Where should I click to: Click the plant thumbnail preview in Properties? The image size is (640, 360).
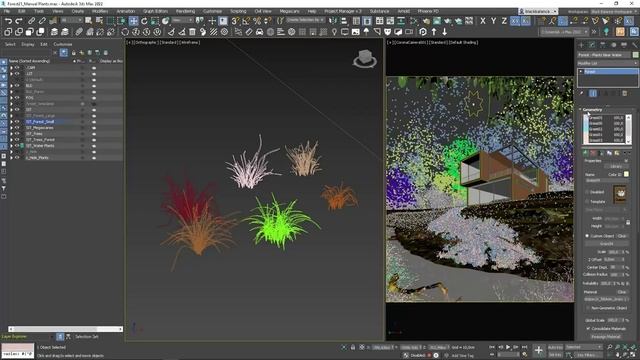pyautogui.click(x=620, y=194)
